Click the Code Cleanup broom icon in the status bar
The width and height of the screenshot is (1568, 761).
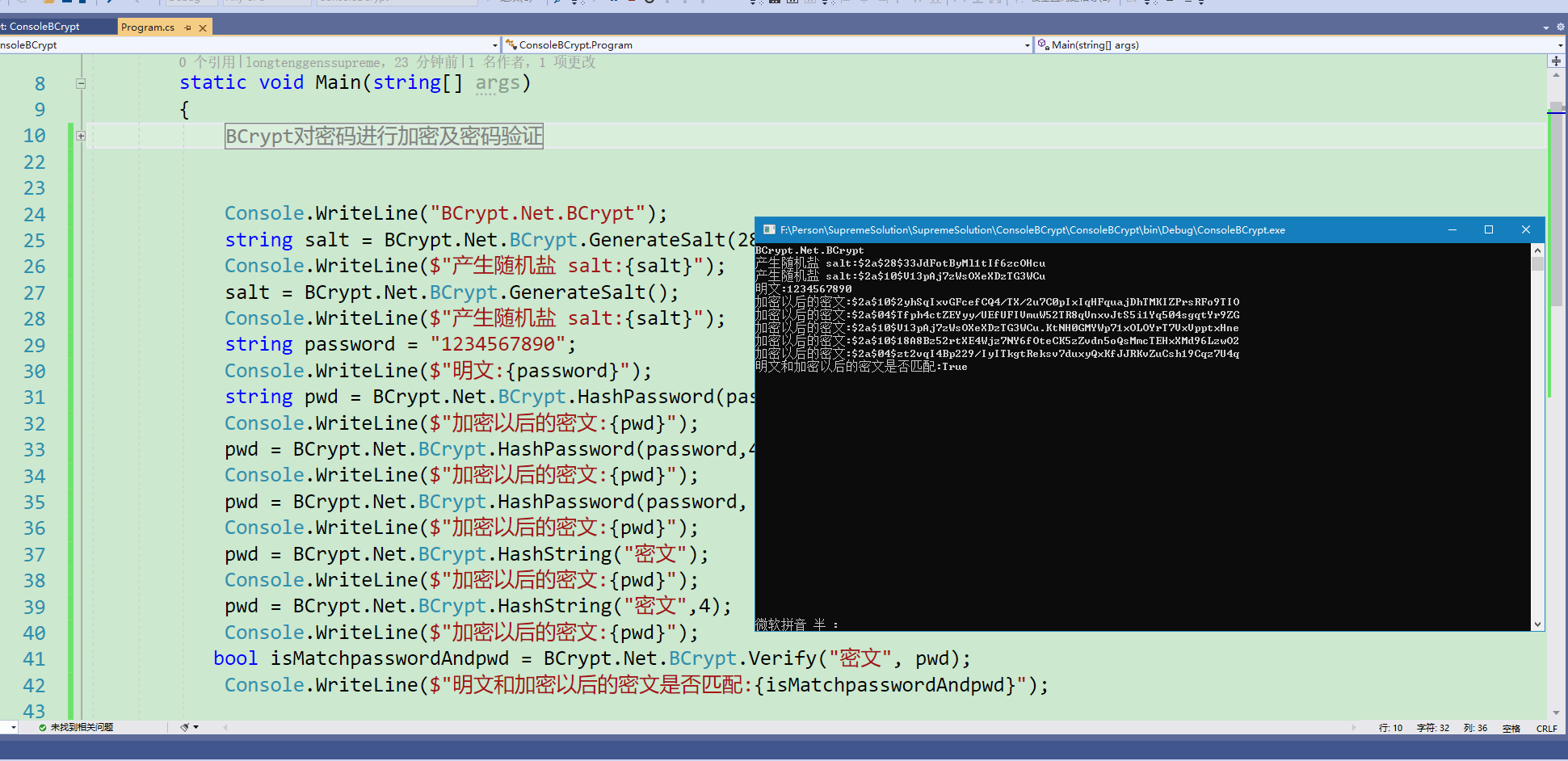click(183, 727)
